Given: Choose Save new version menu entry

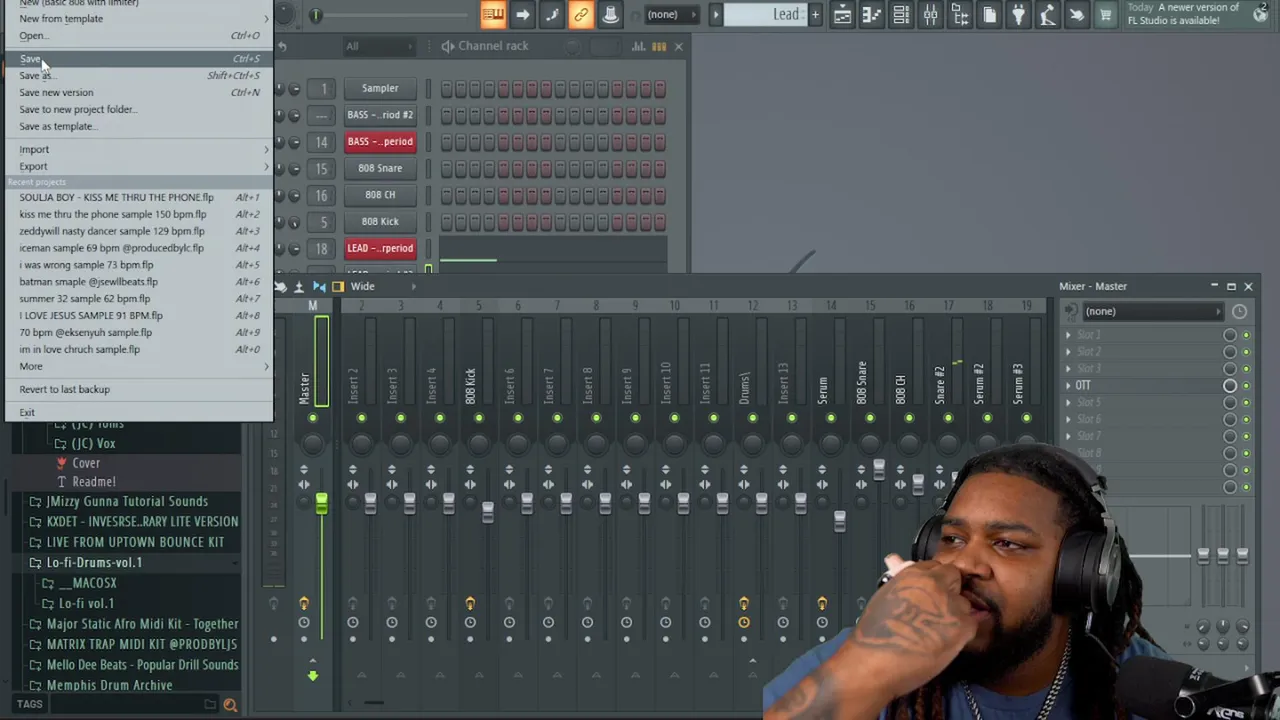Looking at the screenshot, I should pyautogui.click(x=137, y=93).
